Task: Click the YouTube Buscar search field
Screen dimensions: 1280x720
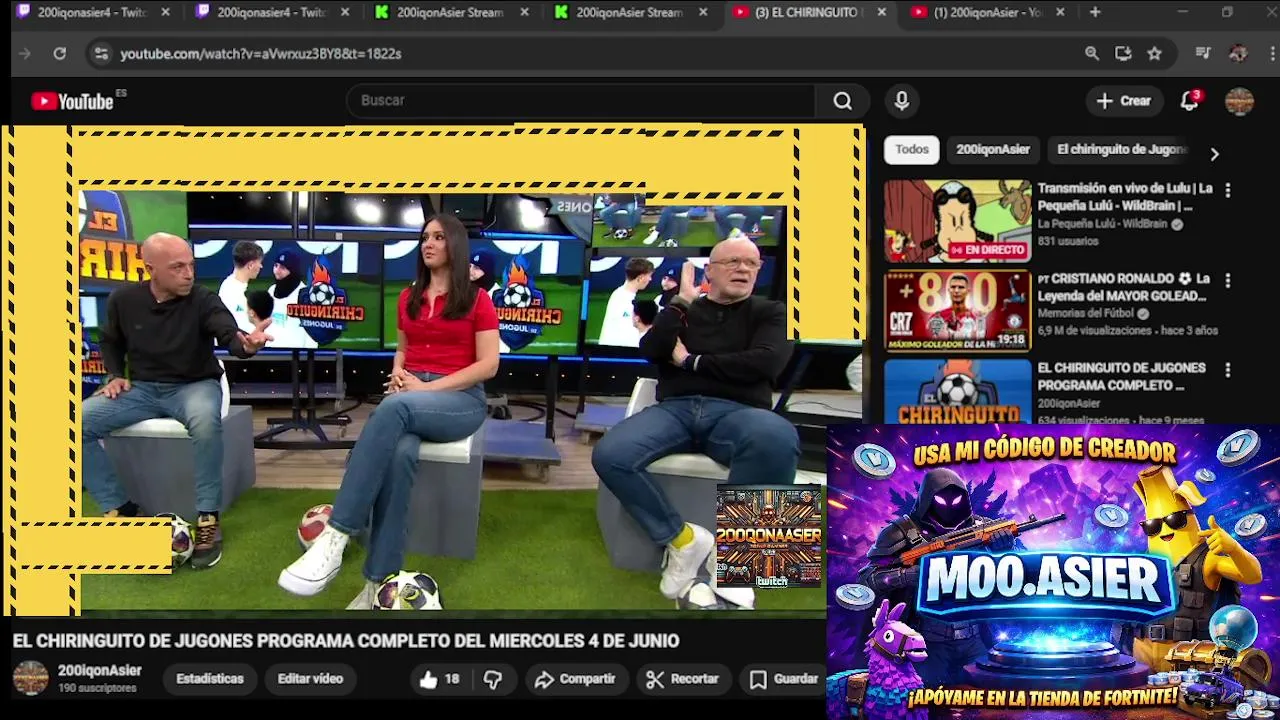Action: coord(580,100)
